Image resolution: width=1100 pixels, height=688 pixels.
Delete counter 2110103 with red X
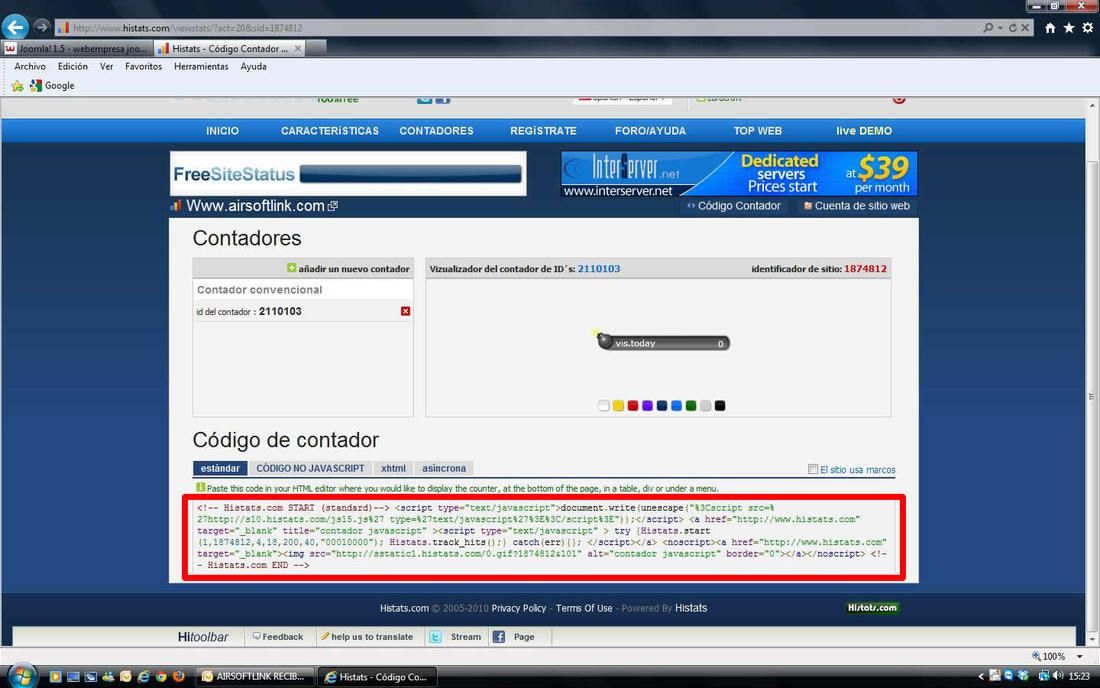click(x=405, y=311)
